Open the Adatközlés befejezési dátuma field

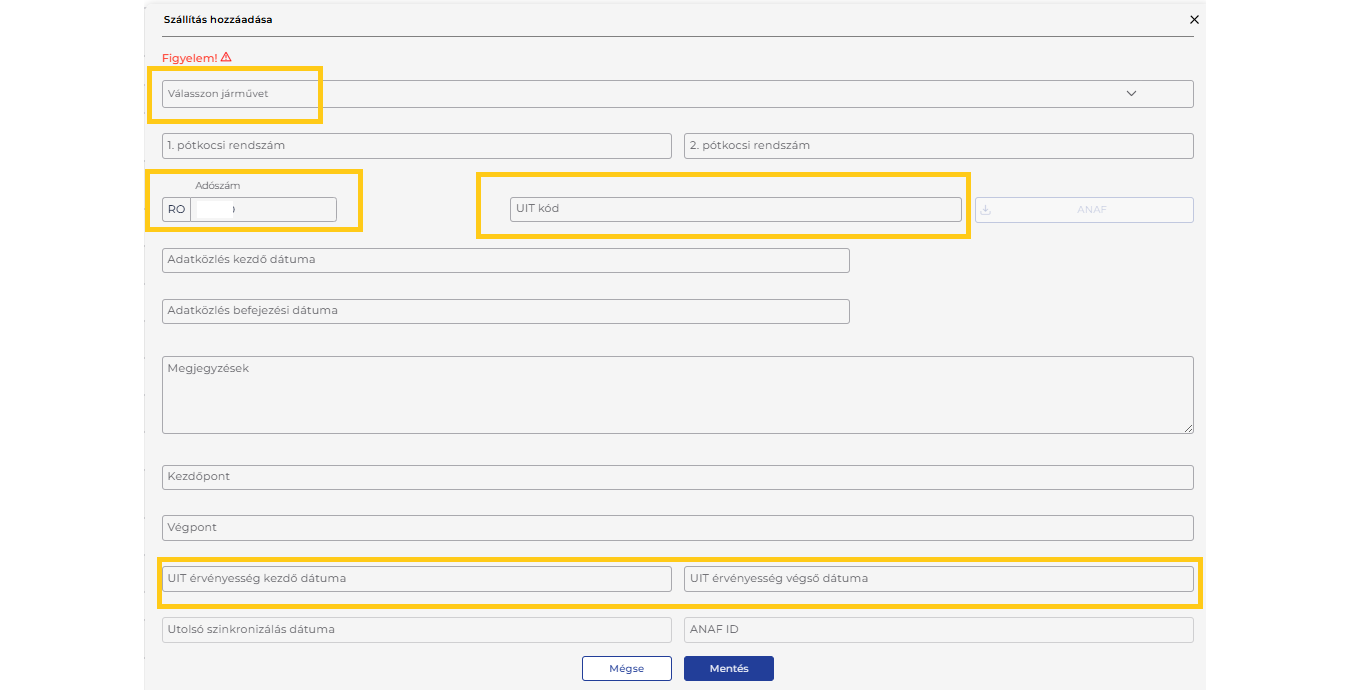click(x=505, y=311)
